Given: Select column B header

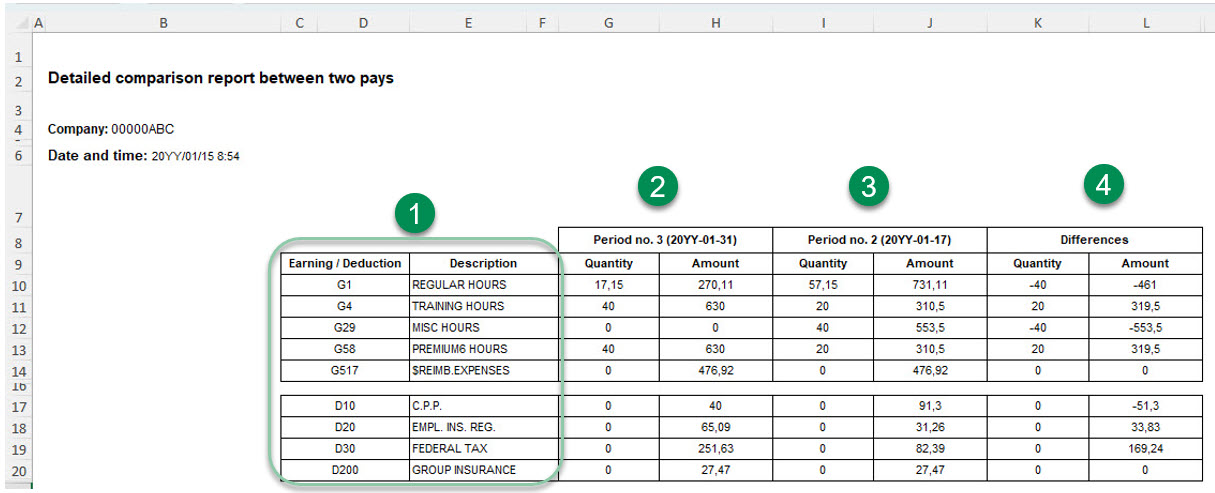Looking at the screenshot, I should [163, 21].
